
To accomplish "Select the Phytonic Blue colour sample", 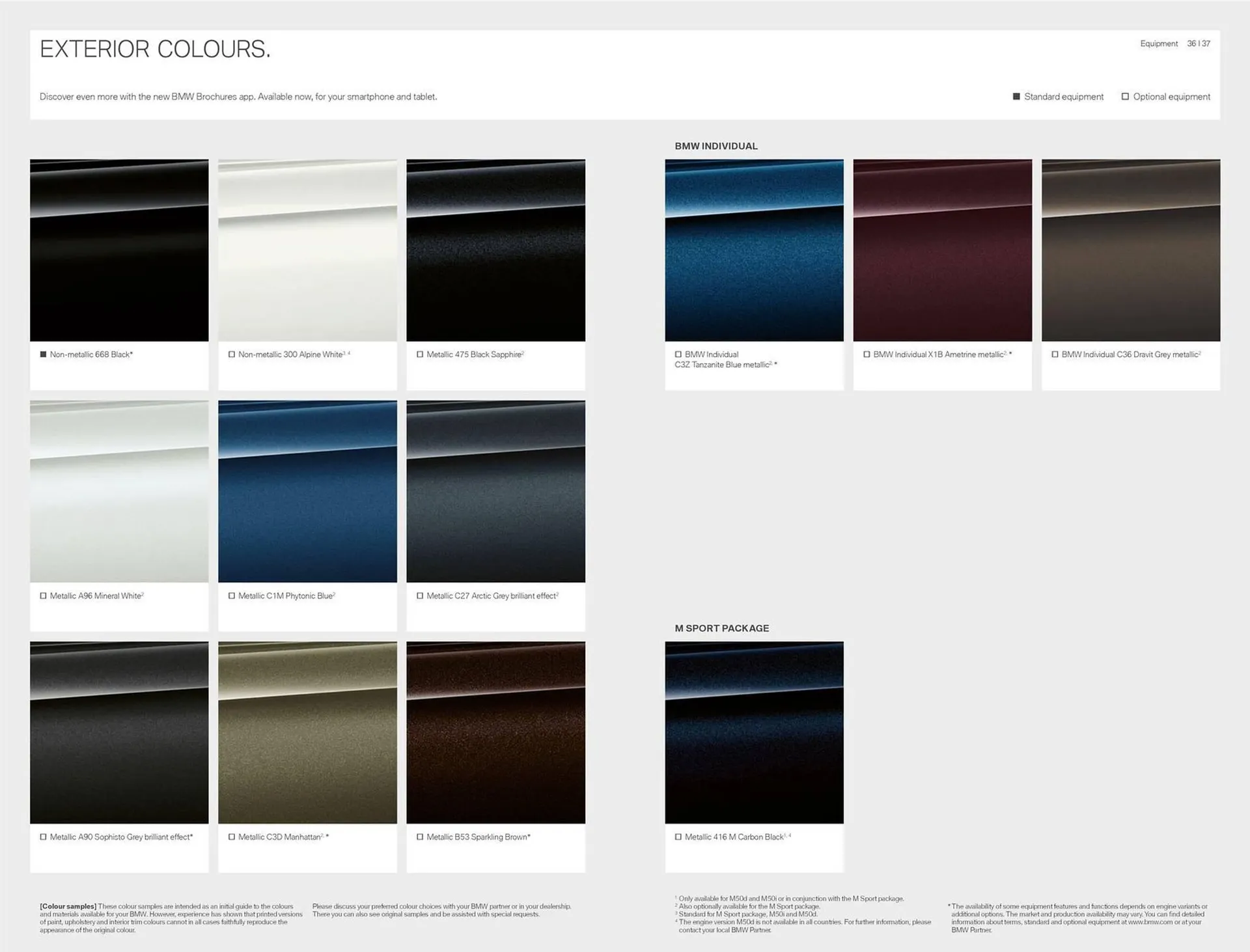I will (307, 491).
